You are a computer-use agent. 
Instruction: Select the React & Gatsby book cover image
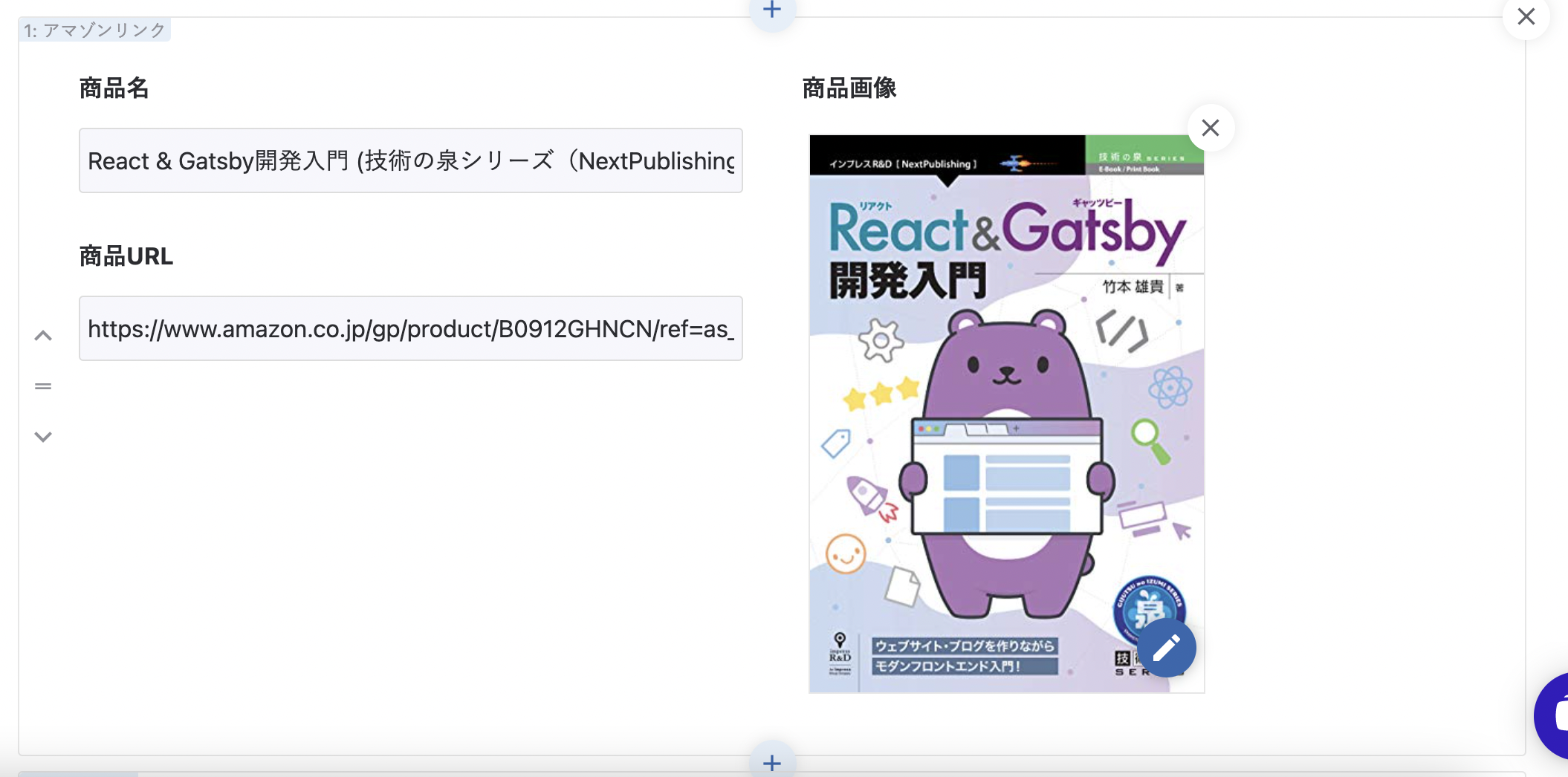pyautogui.click(x=1006, y=413)
